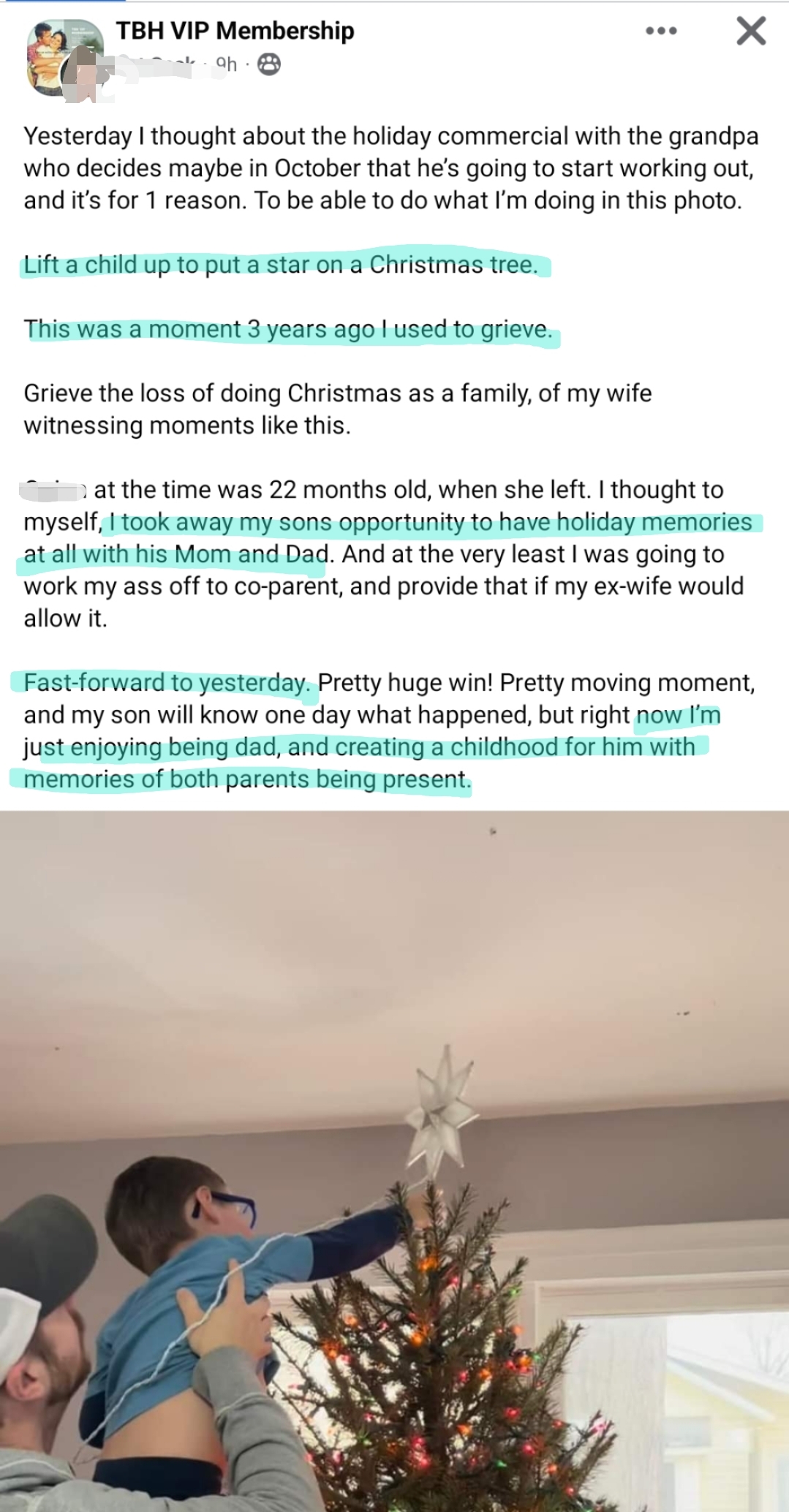The height and width of the screenshot is (1512, 789).
Task: Click the opening paragraph about the holiday commercial
Action: point(391,168)
